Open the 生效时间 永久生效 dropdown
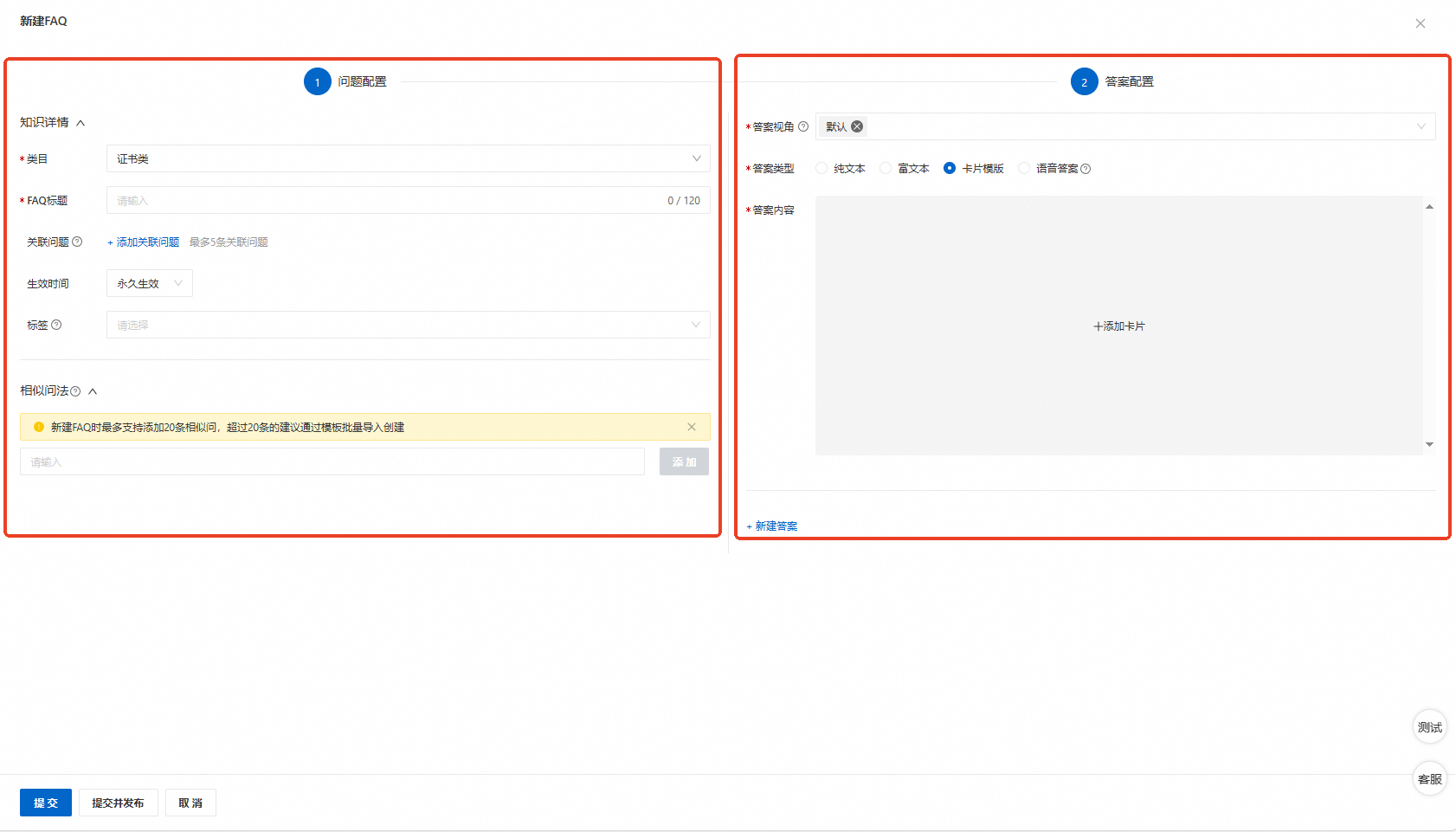This screenshot has width=1456, height=832. (x=150, y=283)
